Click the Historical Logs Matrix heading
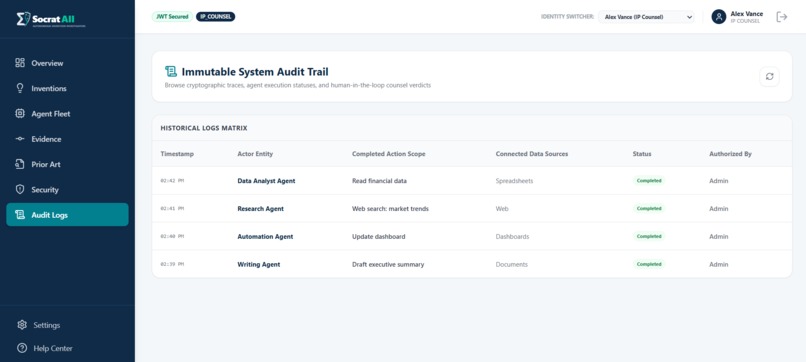This screenshot has width=806, height=362. coord(204,128)
